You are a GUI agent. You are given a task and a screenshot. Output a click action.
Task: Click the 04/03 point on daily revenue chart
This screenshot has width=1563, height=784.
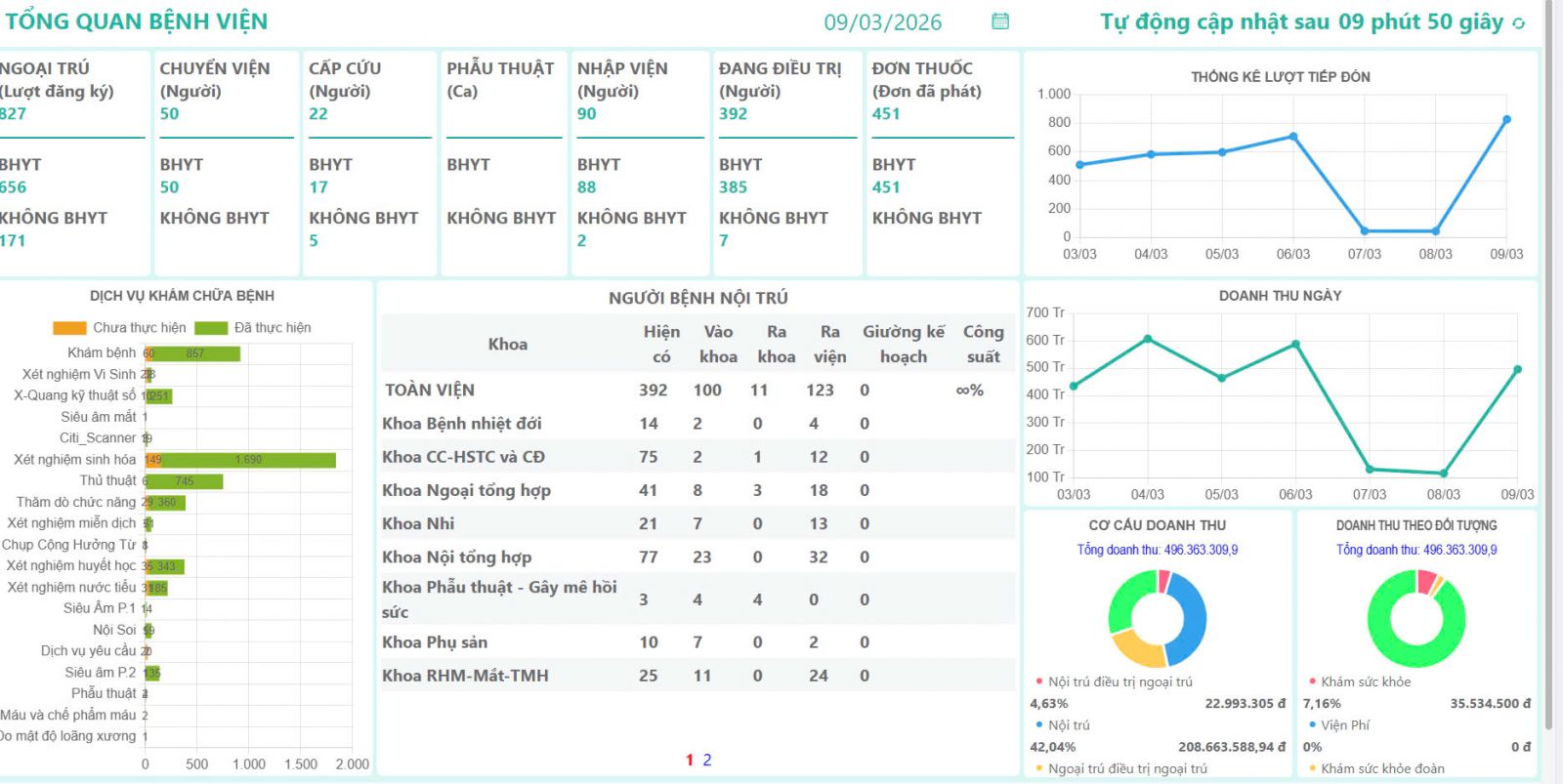1148,339
